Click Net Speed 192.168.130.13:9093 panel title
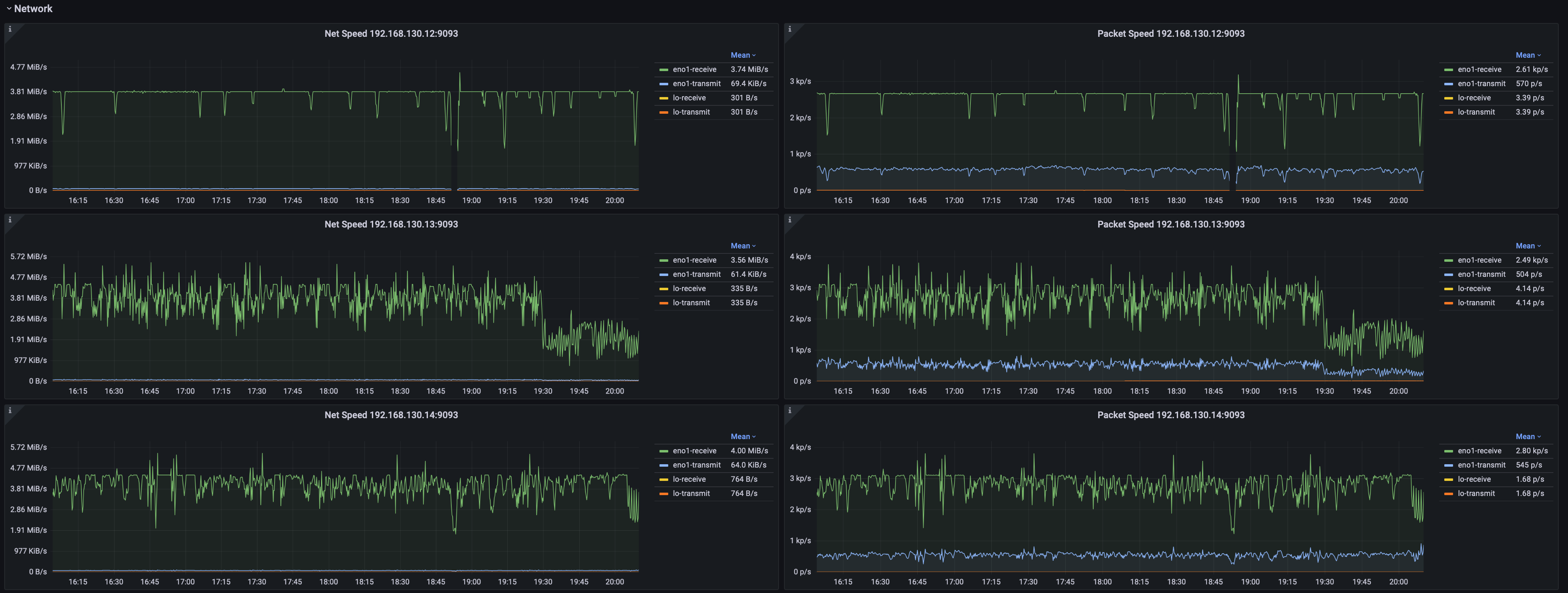 [x=391, y=225]
